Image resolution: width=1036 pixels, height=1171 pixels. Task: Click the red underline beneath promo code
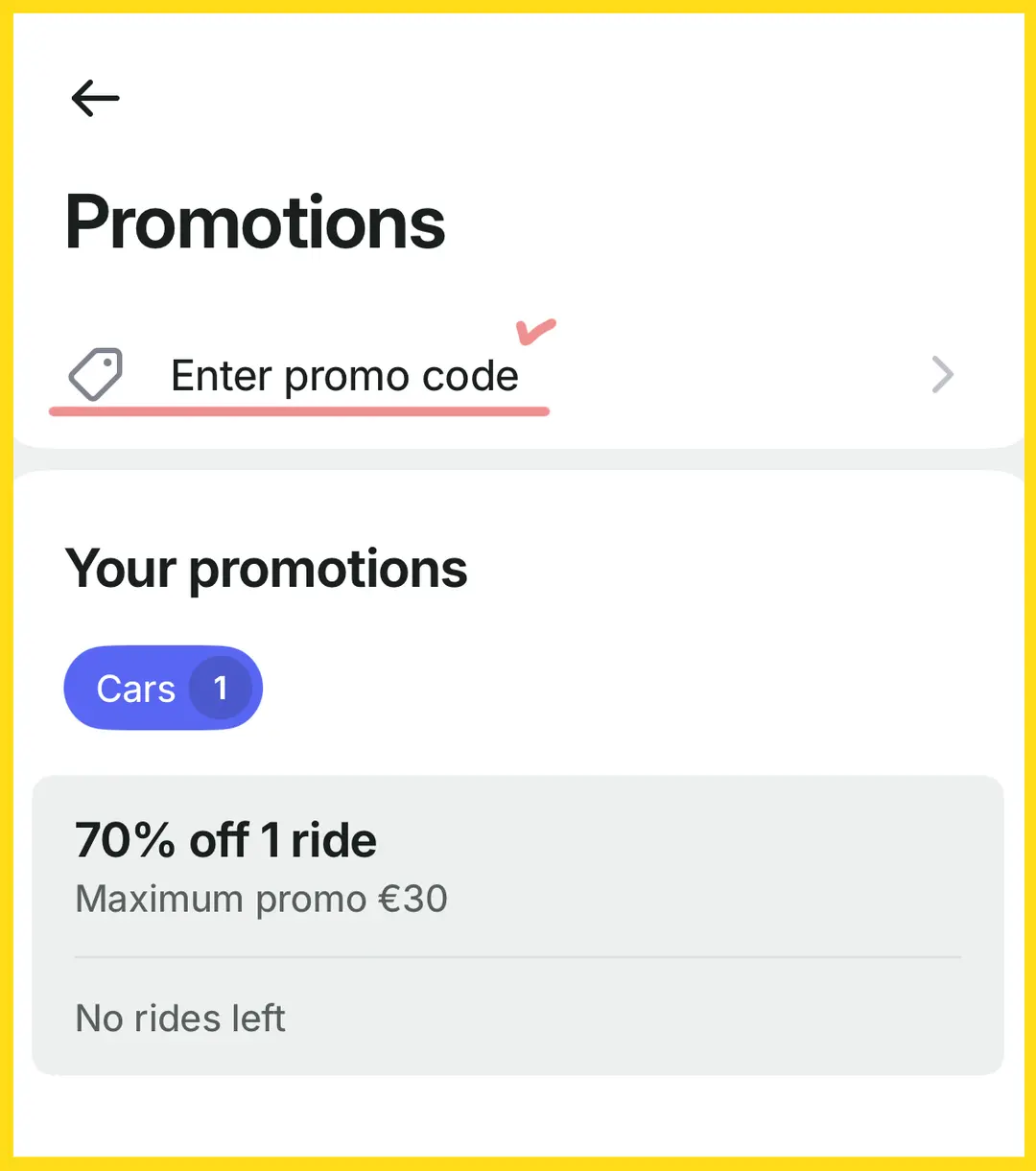click(x=298, y=410)
